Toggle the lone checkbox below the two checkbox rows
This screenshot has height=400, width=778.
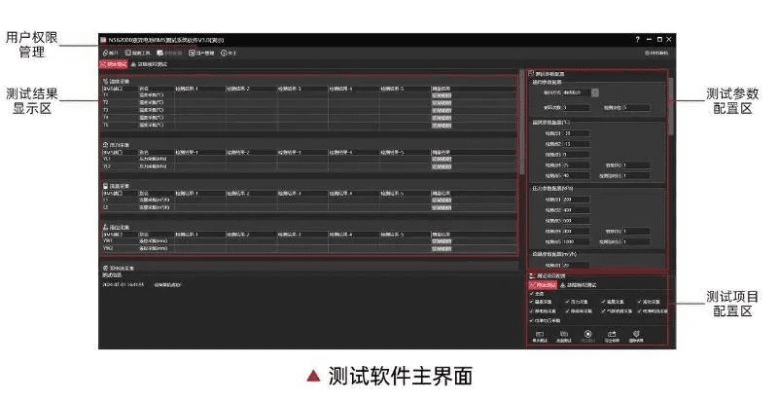pyautogui.click(x=532, y=321)
